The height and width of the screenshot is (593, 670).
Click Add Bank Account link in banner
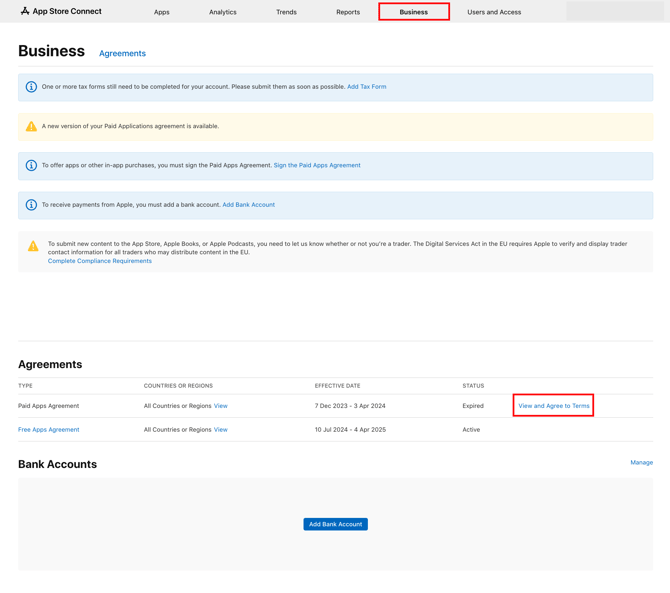[x=248, y=205]
